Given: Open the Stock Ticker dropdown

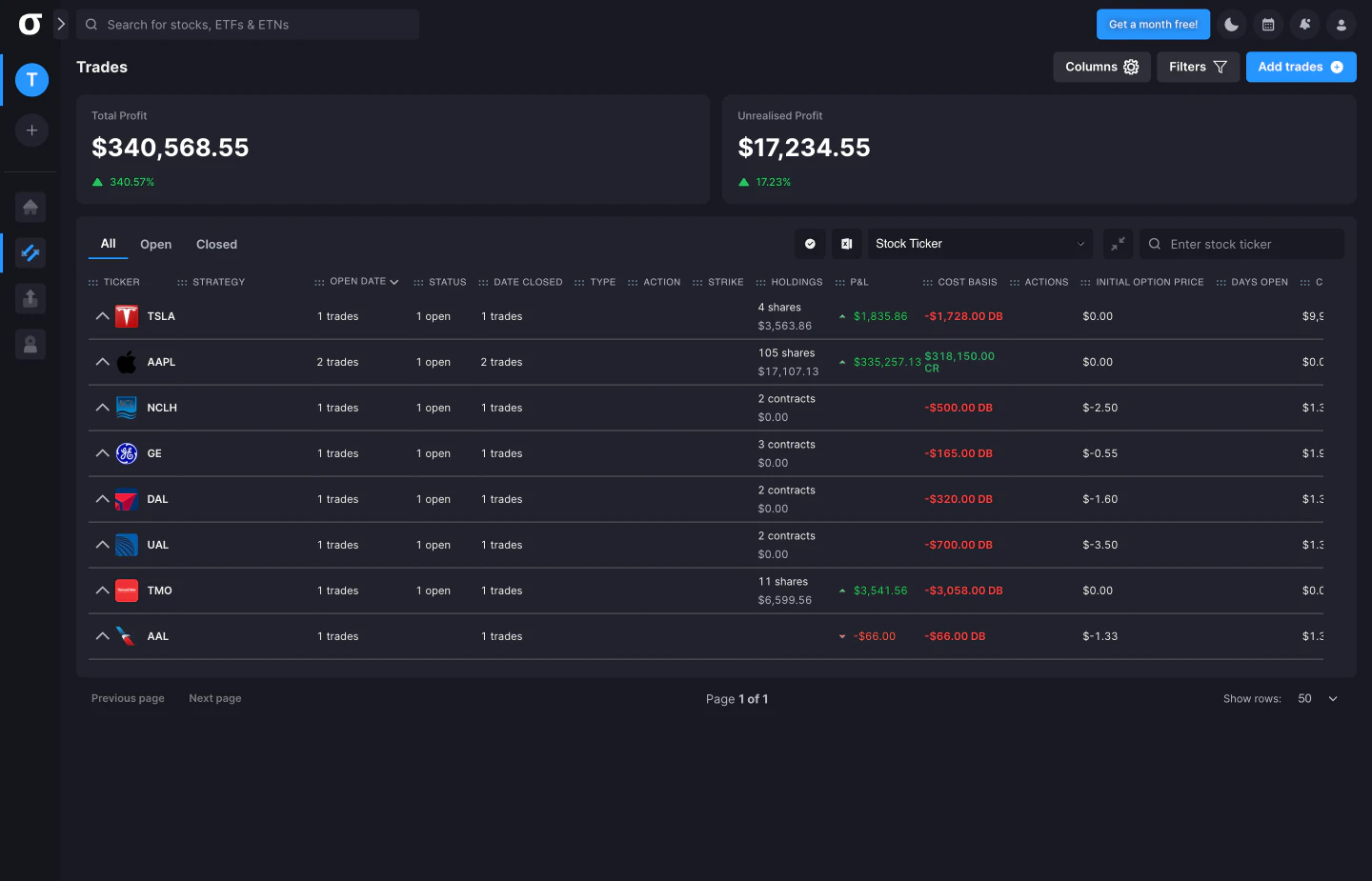Looking at the screenshot, I should [x=979, y=244].
